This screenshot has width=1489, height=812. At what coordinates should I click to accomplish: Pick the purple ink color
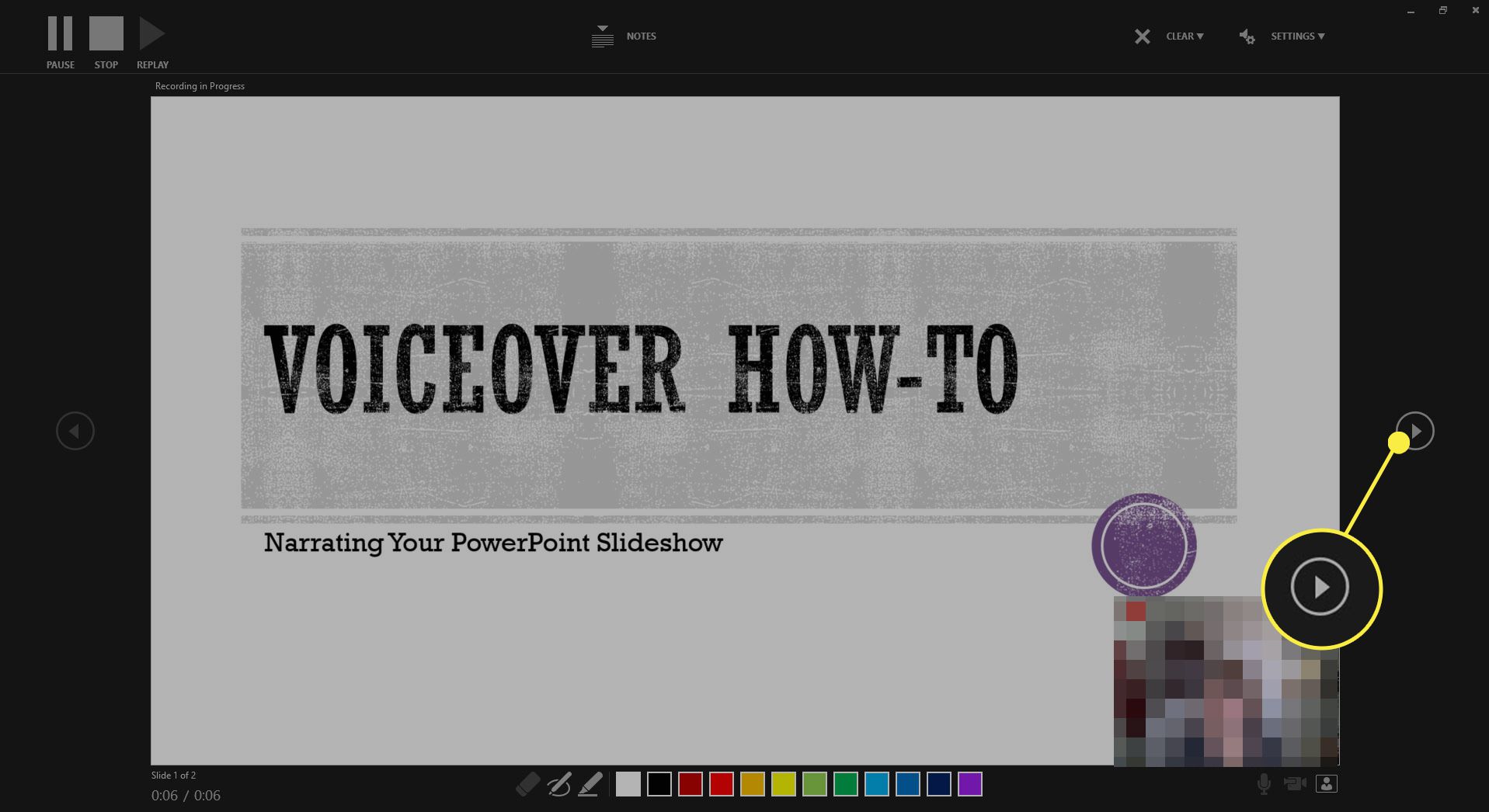970,784
